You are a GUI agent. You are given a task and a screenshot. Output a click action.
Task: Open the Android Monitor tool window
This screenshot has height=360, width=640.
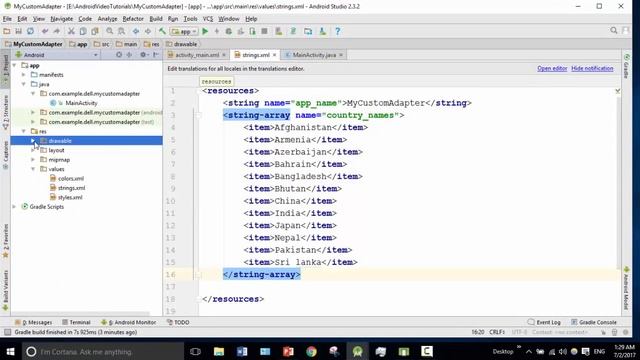(x=129, y=322)
